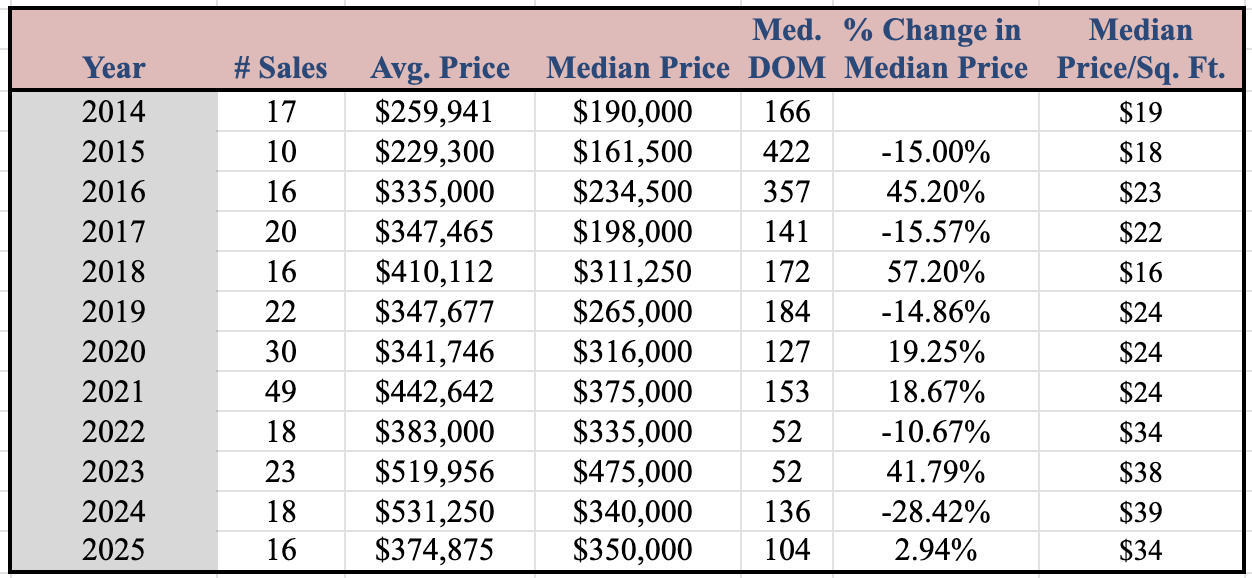Click the Year column header
The image size is (1252, 578).
(x=114, y=68)
